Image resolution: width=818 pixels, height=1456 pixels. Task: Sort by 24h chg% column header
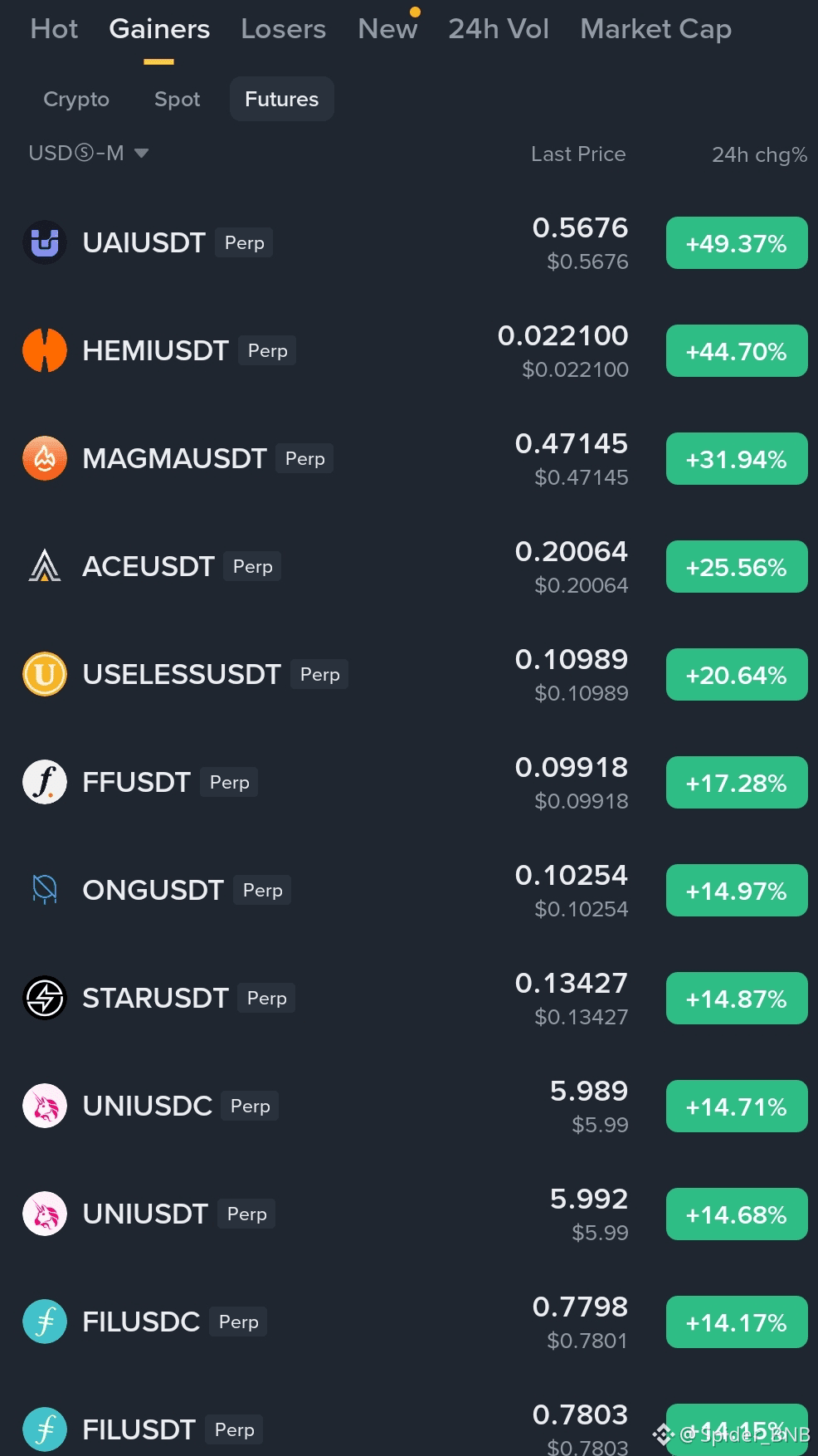[759, 154]
